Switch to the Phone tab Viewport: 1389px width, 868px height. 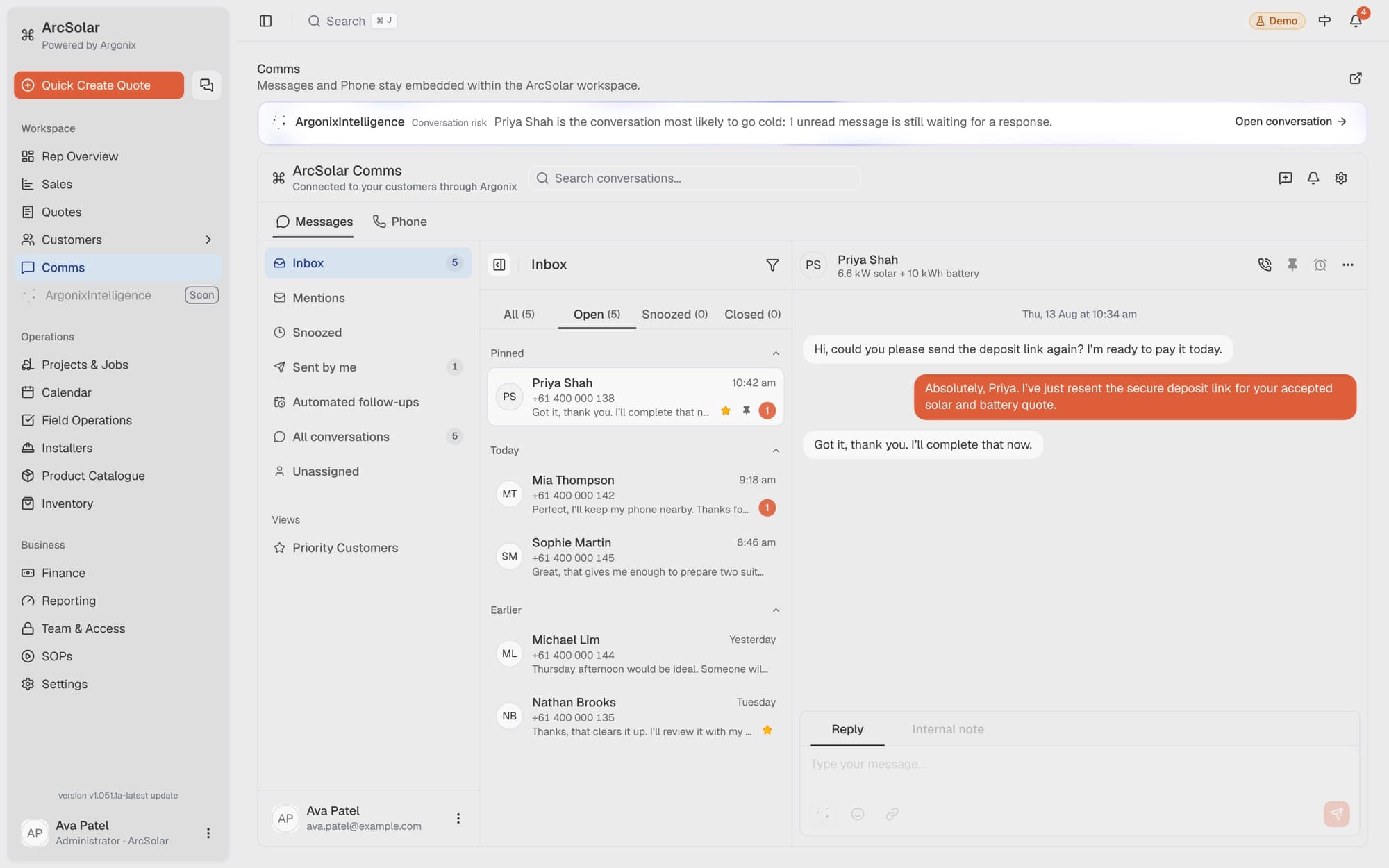click(399, 222)
